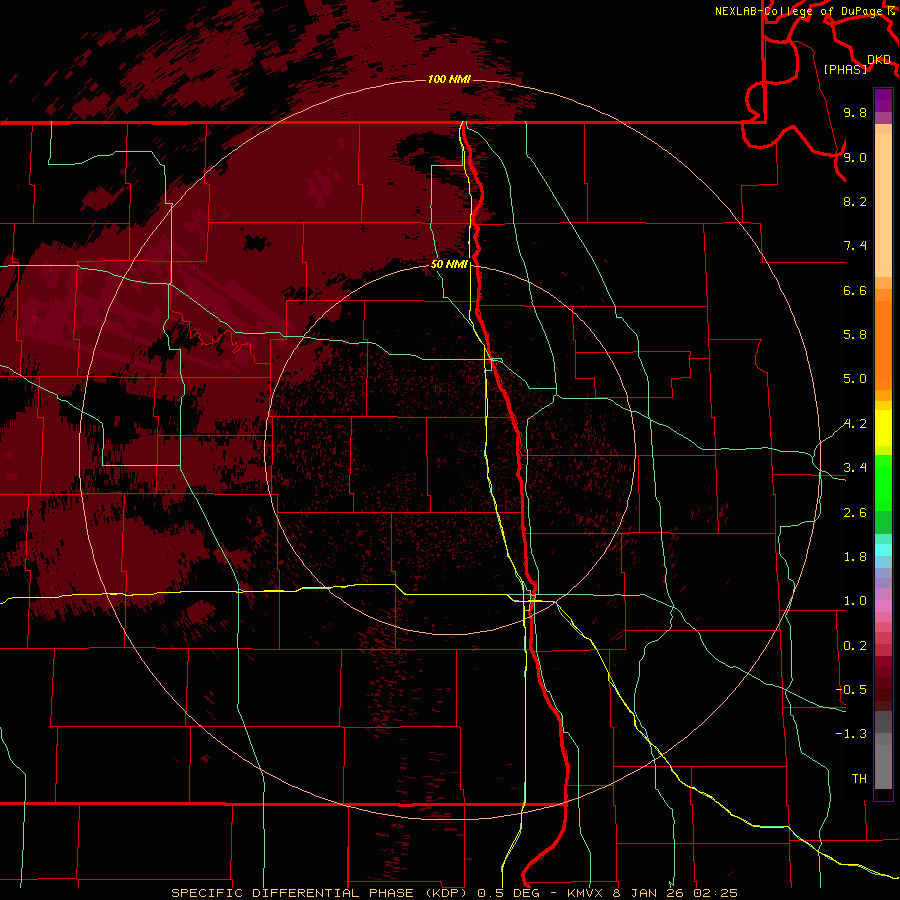Click the TH threshold label on the scale
Image resolution: width=900 pixels, height=900 pixels.
tap(859, 779)
